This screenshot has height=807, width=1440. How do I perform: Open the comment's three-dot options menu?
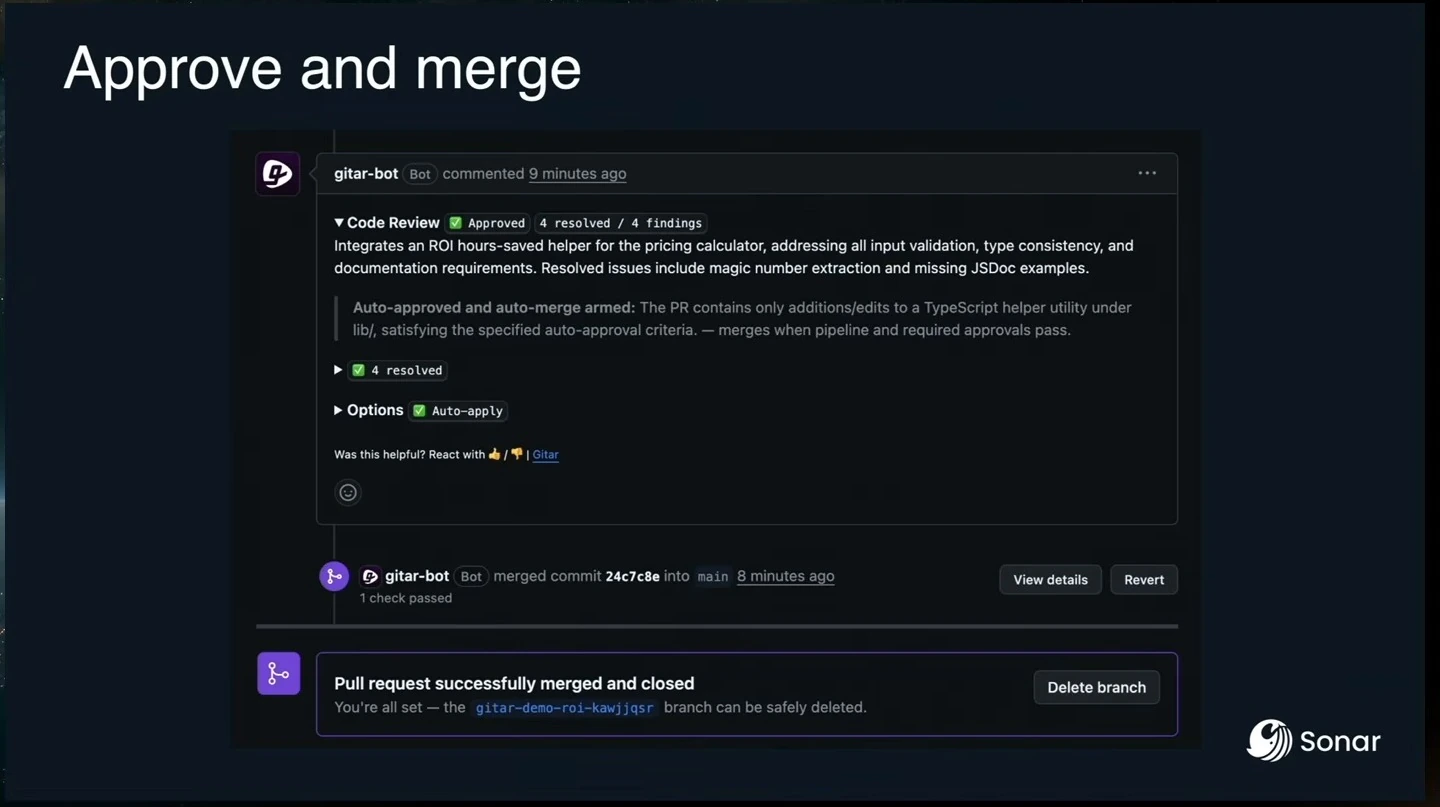point(1147,173)
